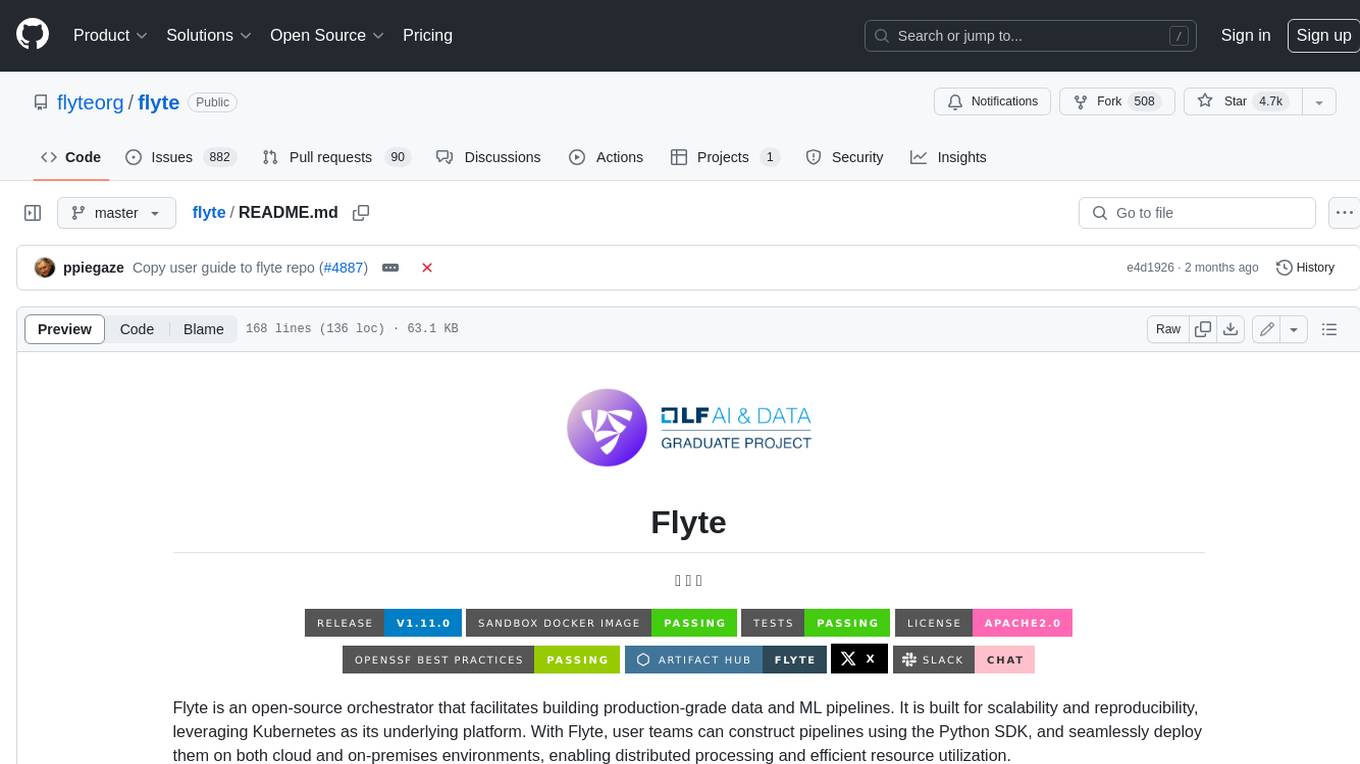Click the Release v1.11.0 badge
This screenshot has width=1360, height=764.
point(384,623)
